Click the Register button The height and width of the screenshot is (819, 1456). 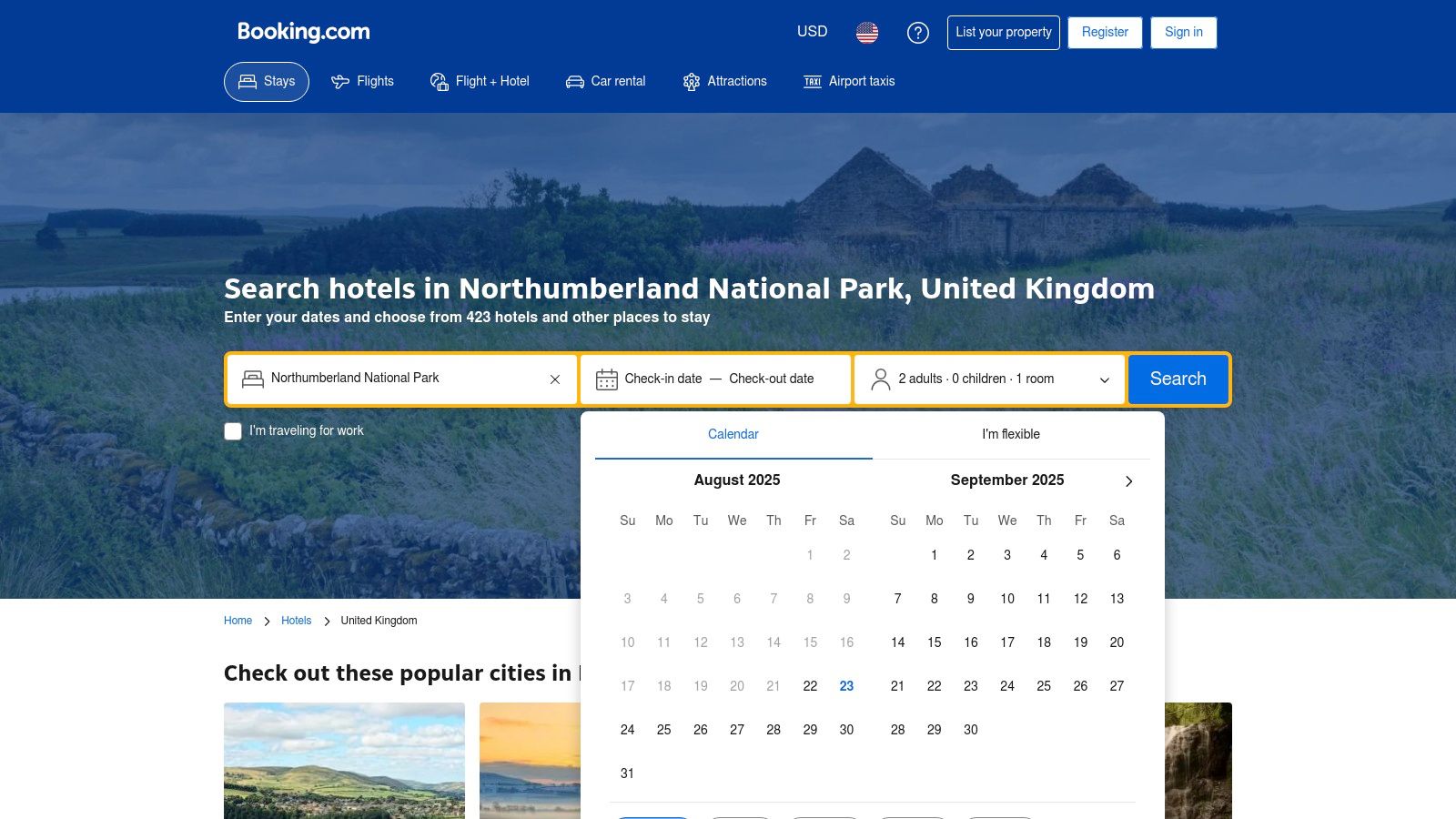(x=1105, y=32)
